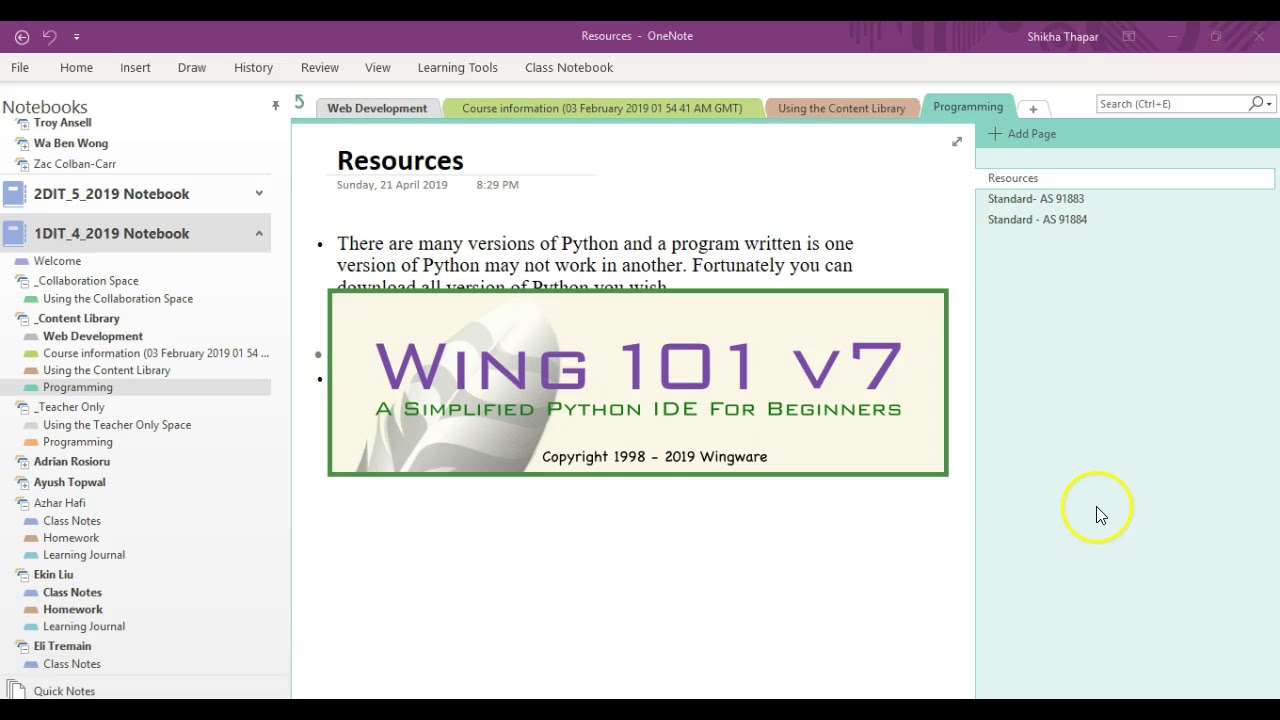Open Using the Teacher Only Space section
This screenshot has height=720, width=1280.
117,425
